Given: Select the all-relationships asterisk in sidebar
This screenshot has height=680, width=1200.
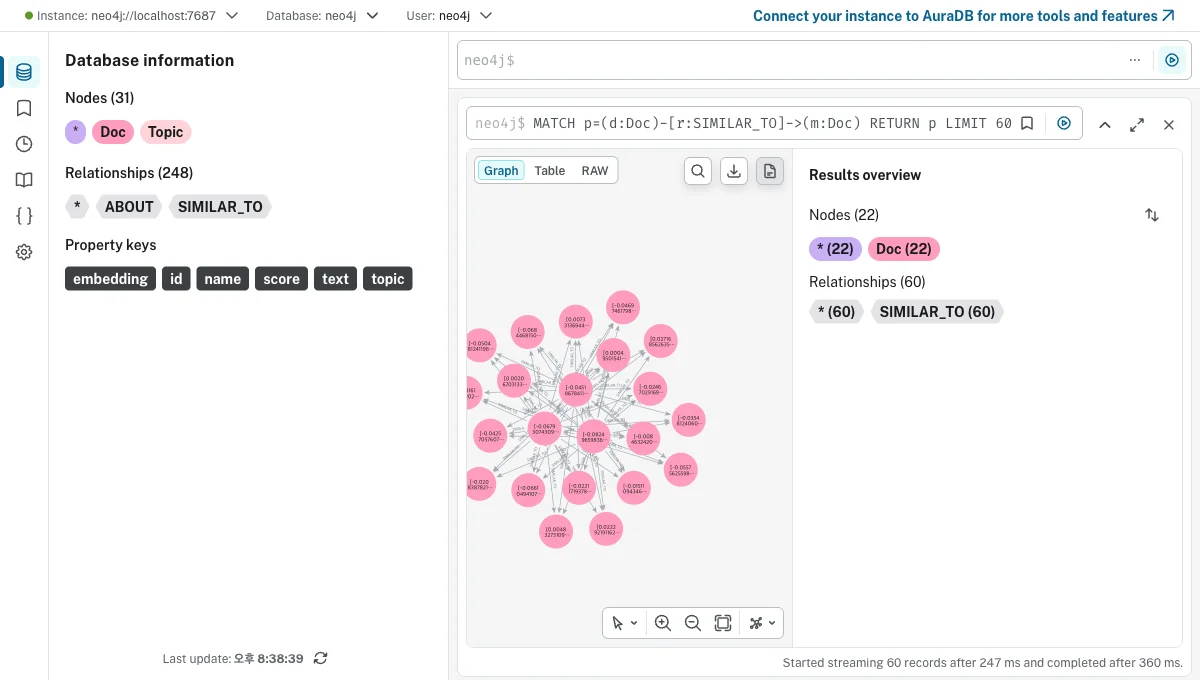Looking at the screenshot, I should (x=77, y=207).
